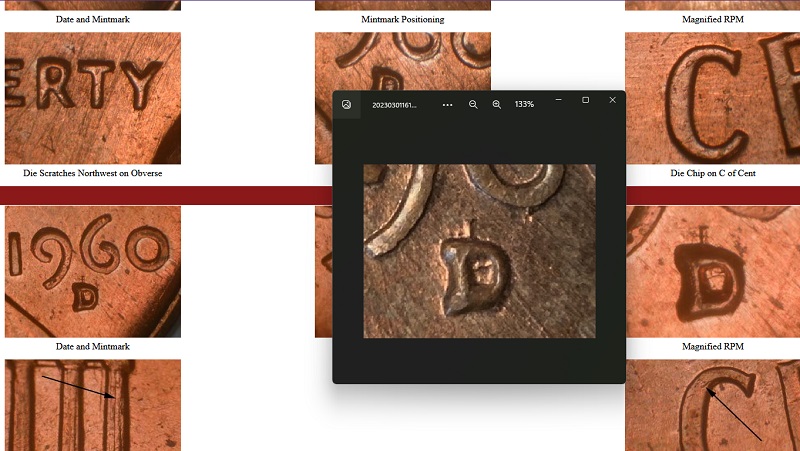
Task: Zoom in with the plus magnifier
Action: click(x=496, y=105)
